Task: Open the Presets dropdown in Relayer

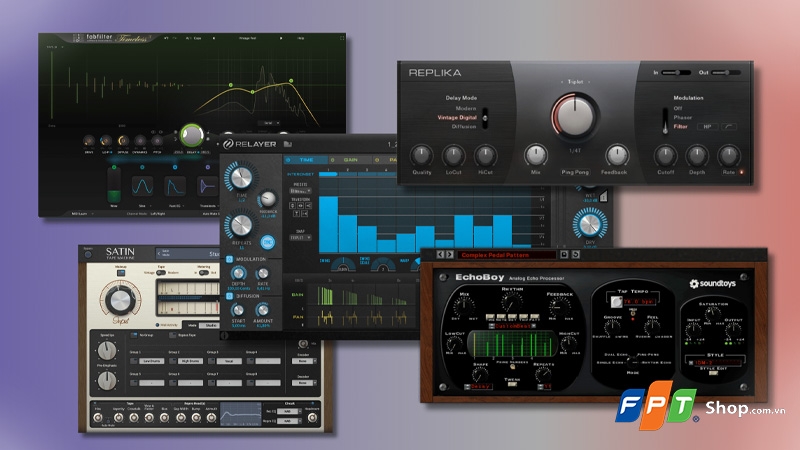Action: 301,191
